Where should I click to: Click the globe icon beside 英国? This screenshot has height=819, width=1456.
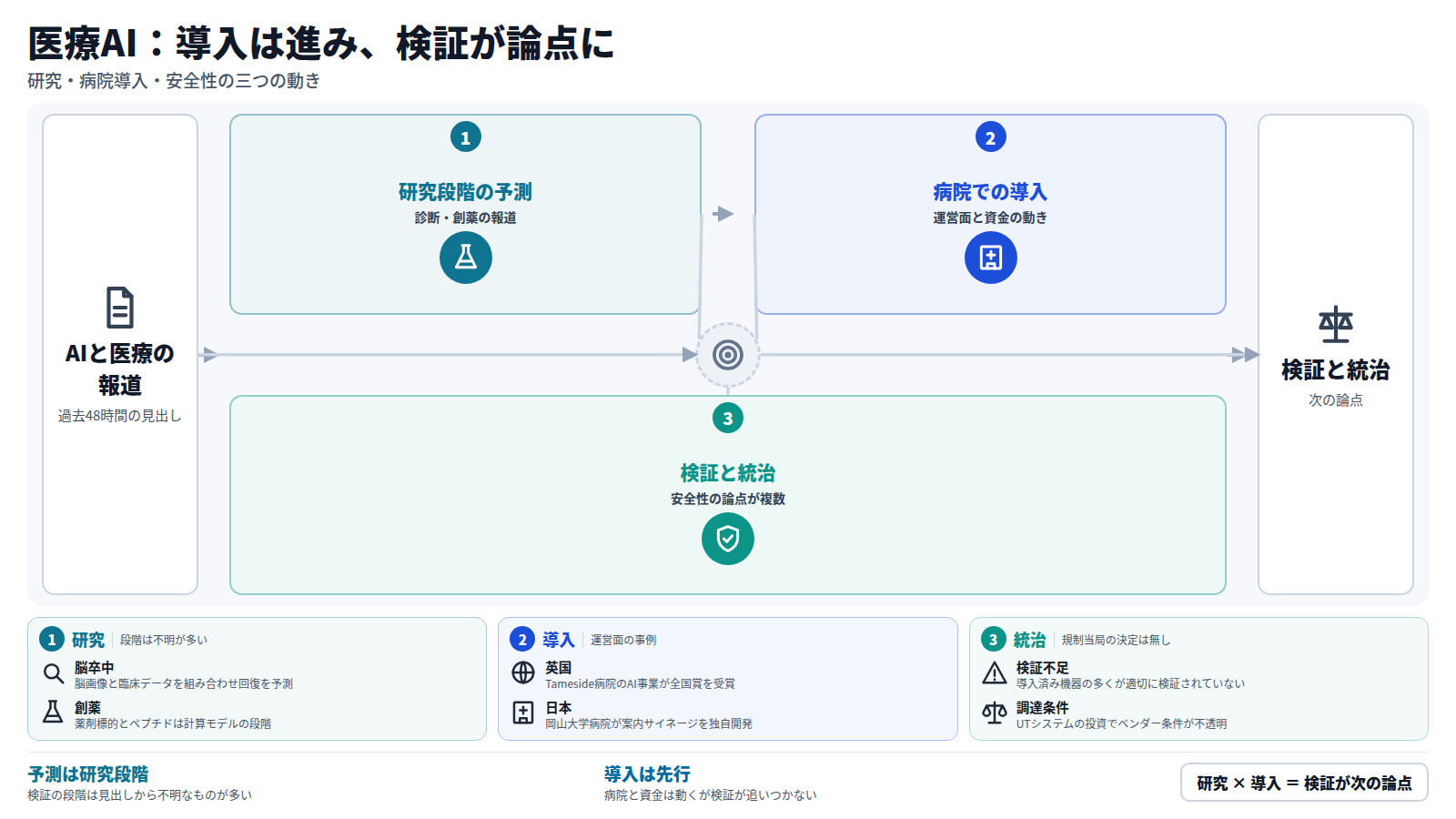(523, 672)
